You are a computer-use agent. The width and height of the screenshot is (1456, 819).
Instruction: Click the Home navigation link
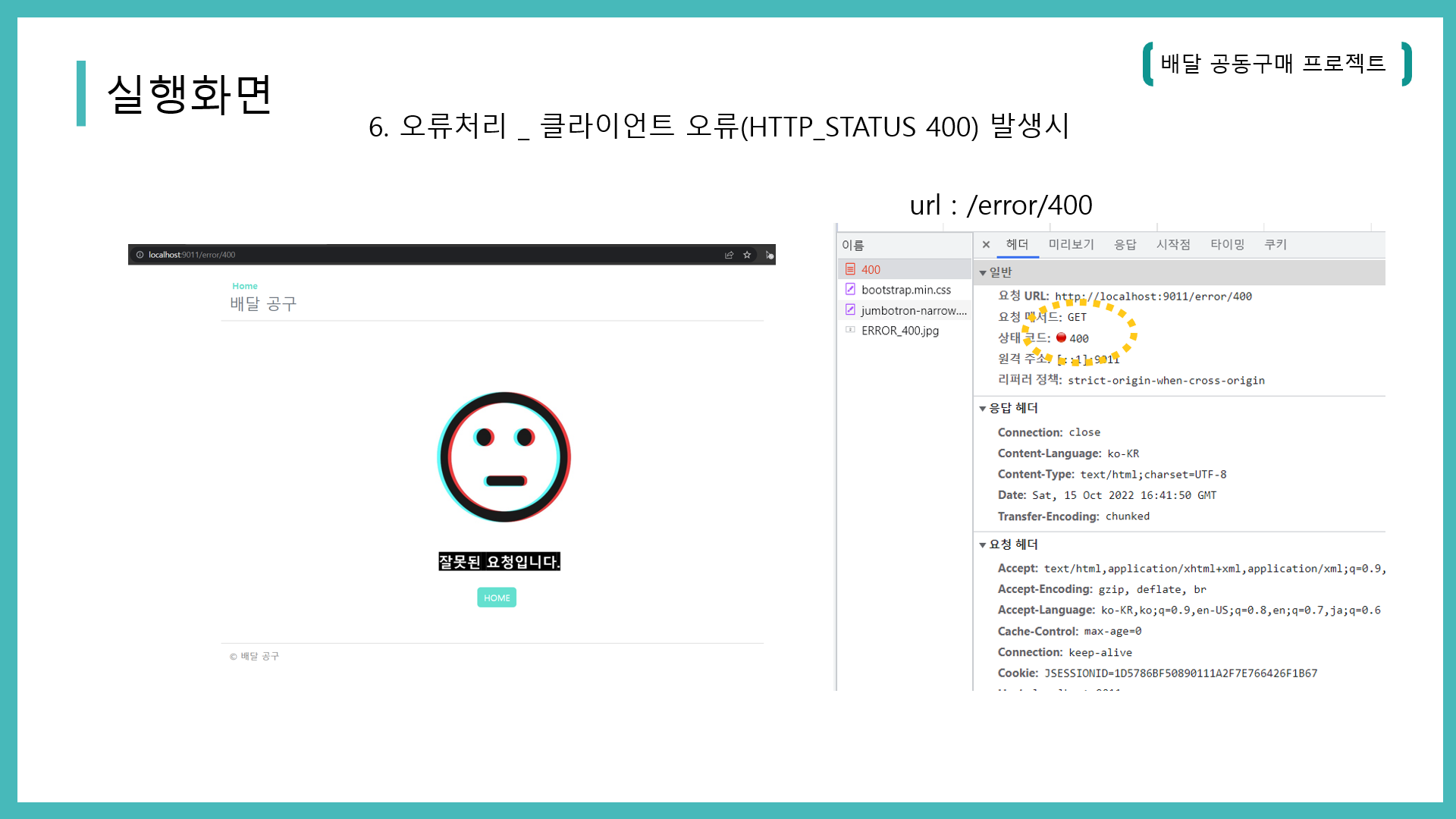[x=245, y=286]
